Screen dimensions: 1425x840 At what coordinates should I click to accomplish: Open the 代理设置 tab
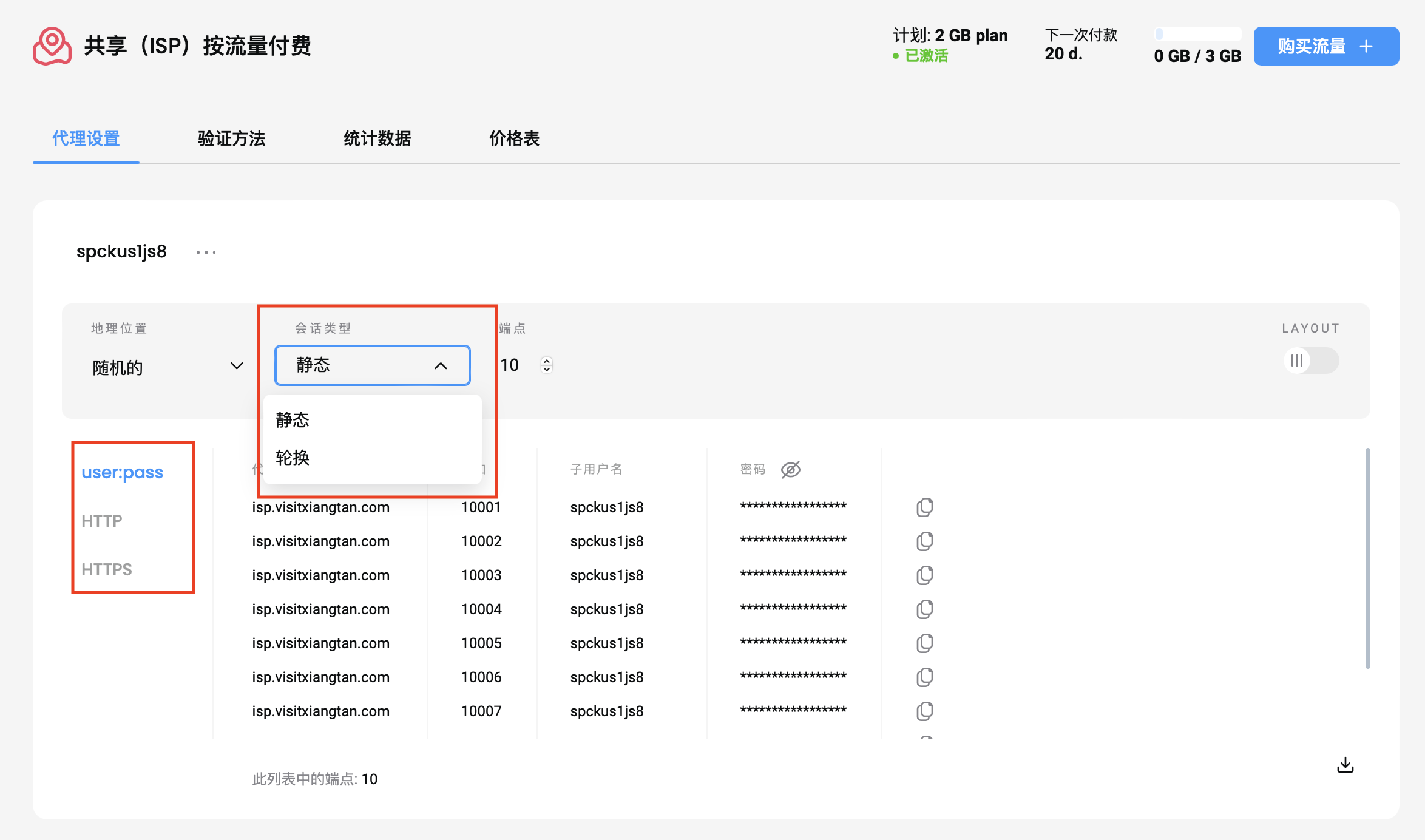tap(86, 138)
